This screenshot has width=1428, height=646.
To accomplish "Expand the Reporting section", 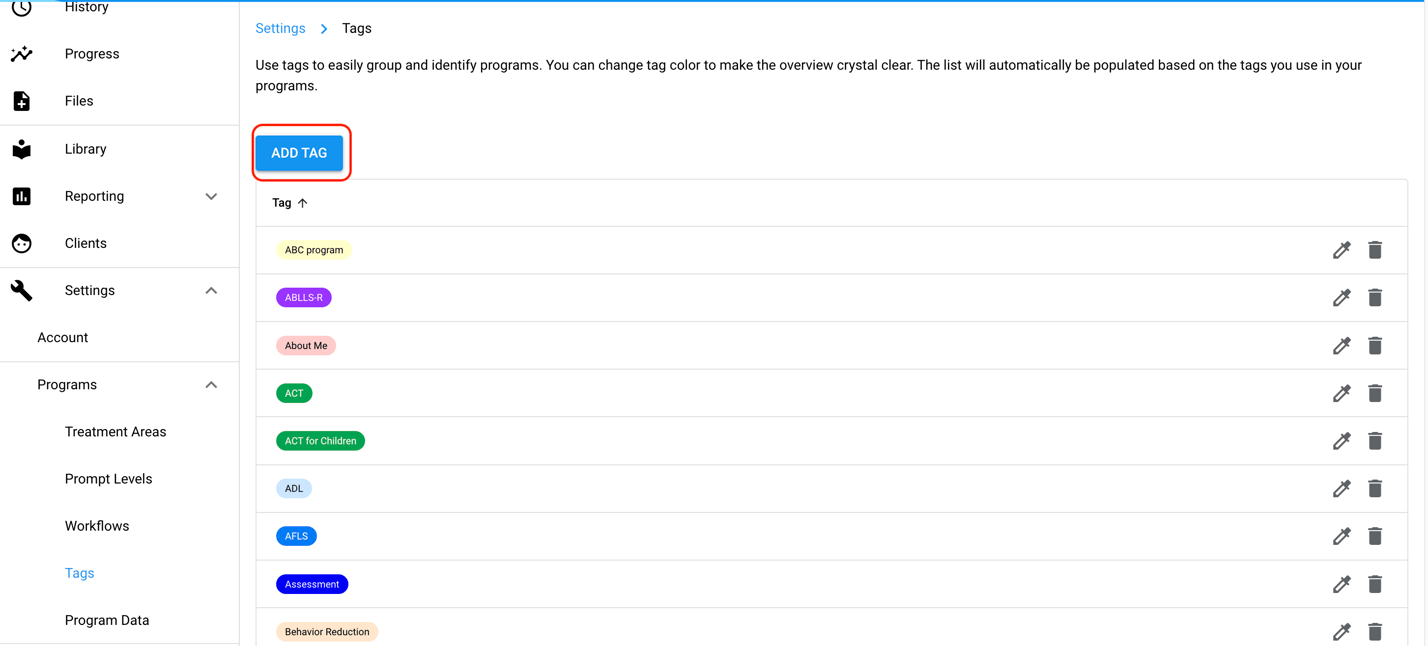I will click(x=211, y=197).
